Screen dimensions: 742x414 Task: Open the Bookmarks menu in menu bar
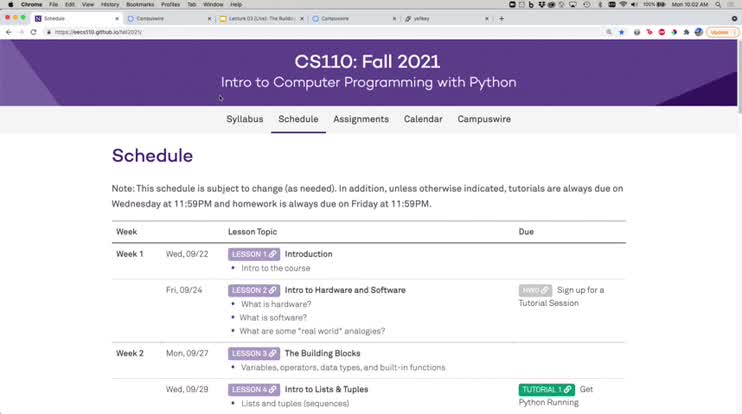click(140, 4)
